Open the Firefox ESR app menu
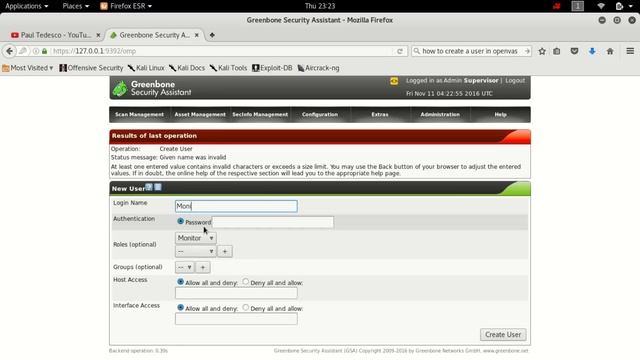This screenshot has height=360, width=640. click(x=126, y=6)
